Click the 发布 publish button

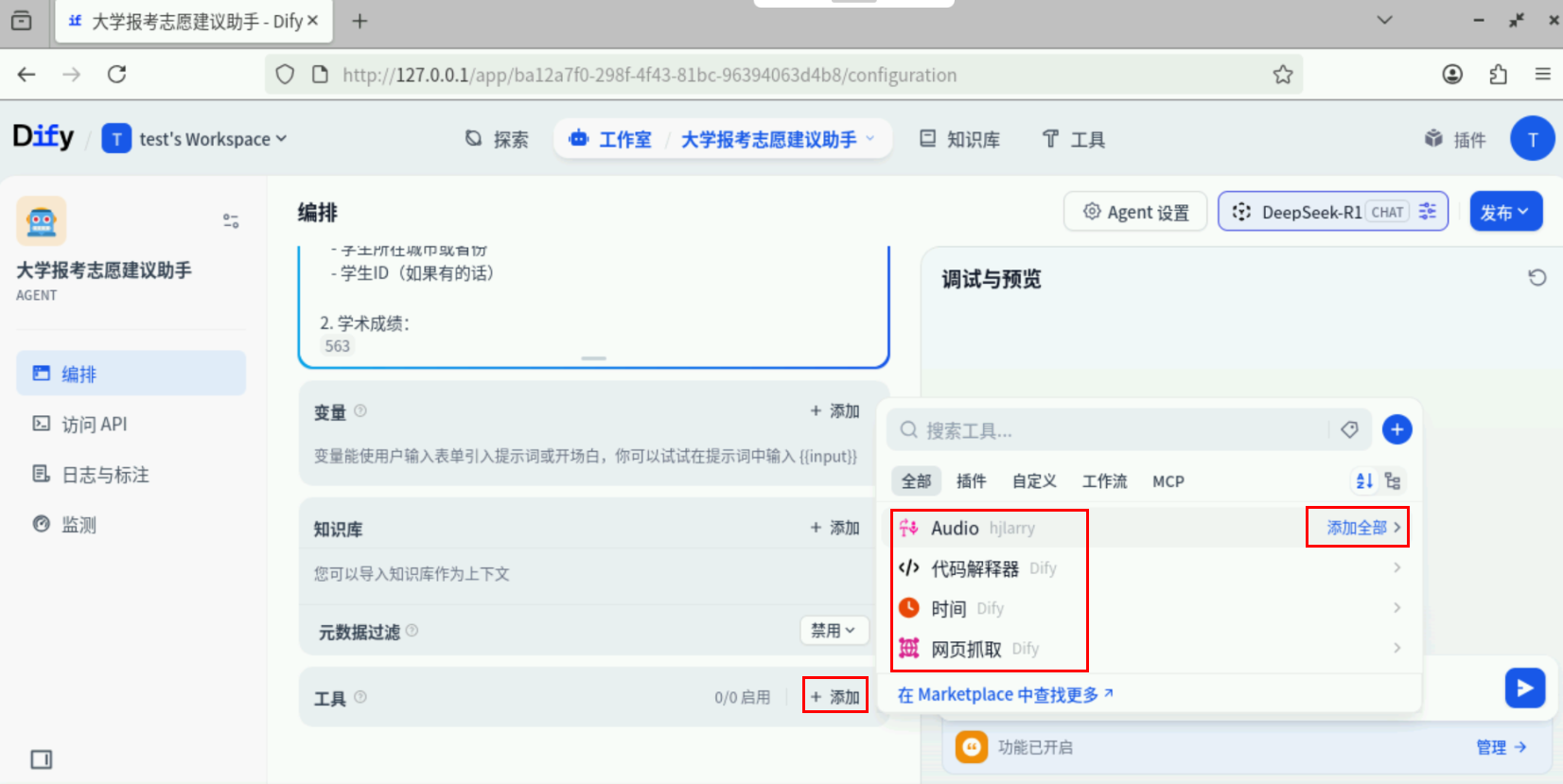click(x=1505, y=212)
